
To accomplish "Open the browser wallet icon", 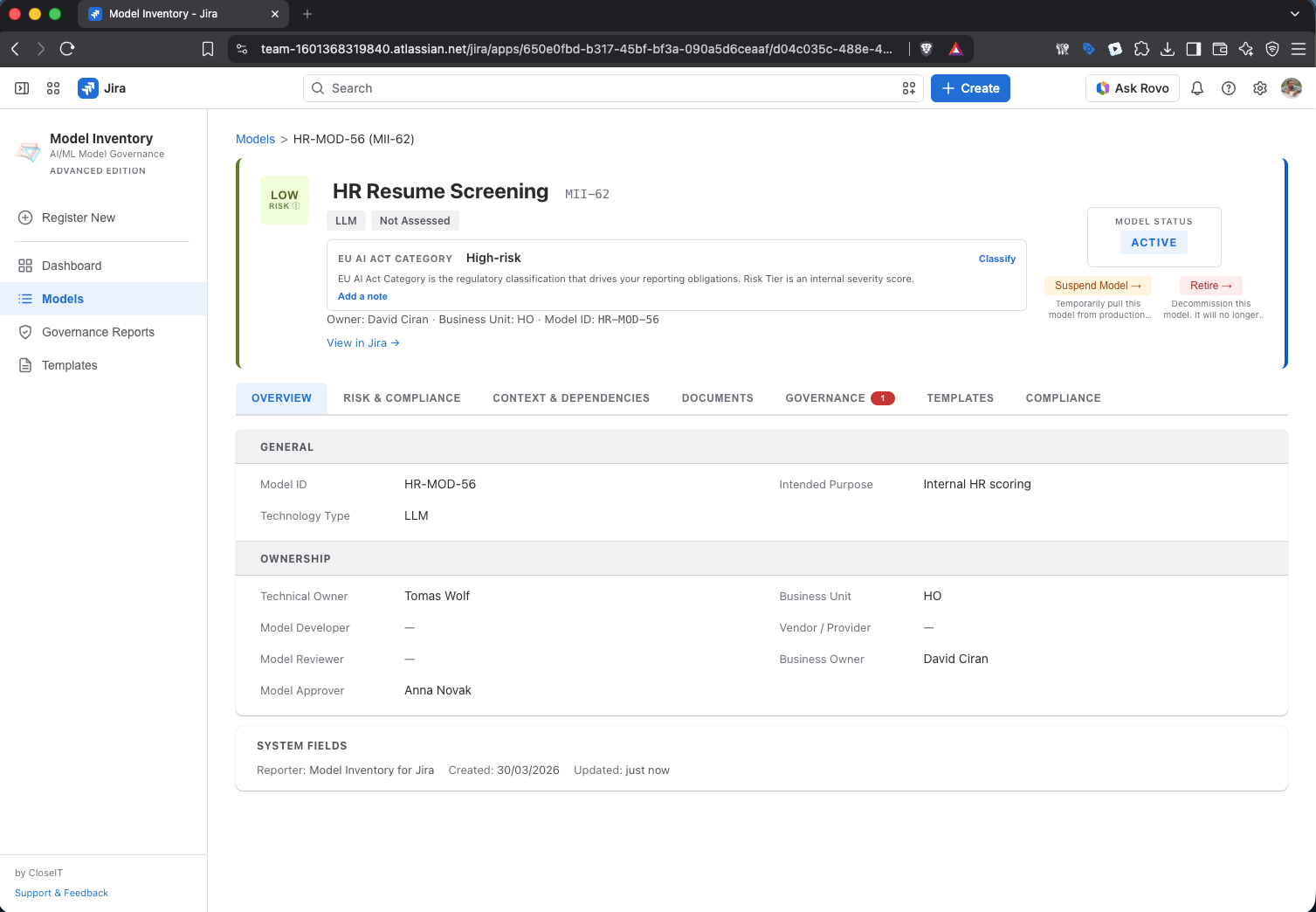I will 1220,49.
